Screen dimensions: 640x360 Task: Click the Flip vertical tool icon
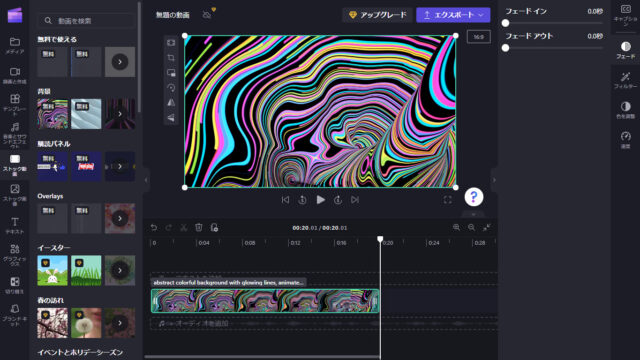pos(171,118)
